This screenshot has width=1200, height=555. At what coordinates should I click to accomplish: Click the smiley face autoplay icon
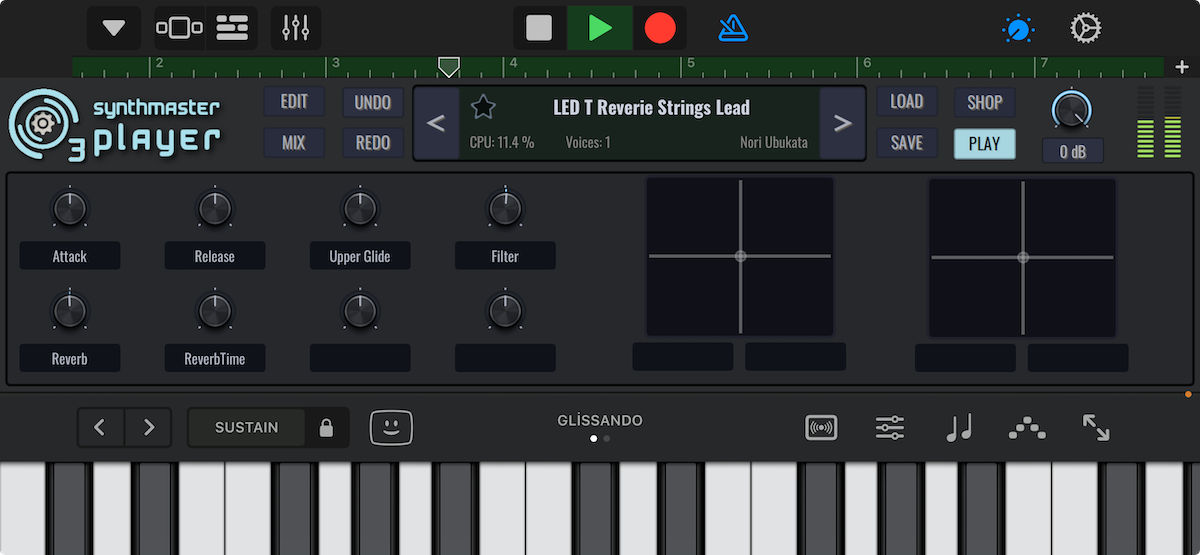(x=391, y=428)
